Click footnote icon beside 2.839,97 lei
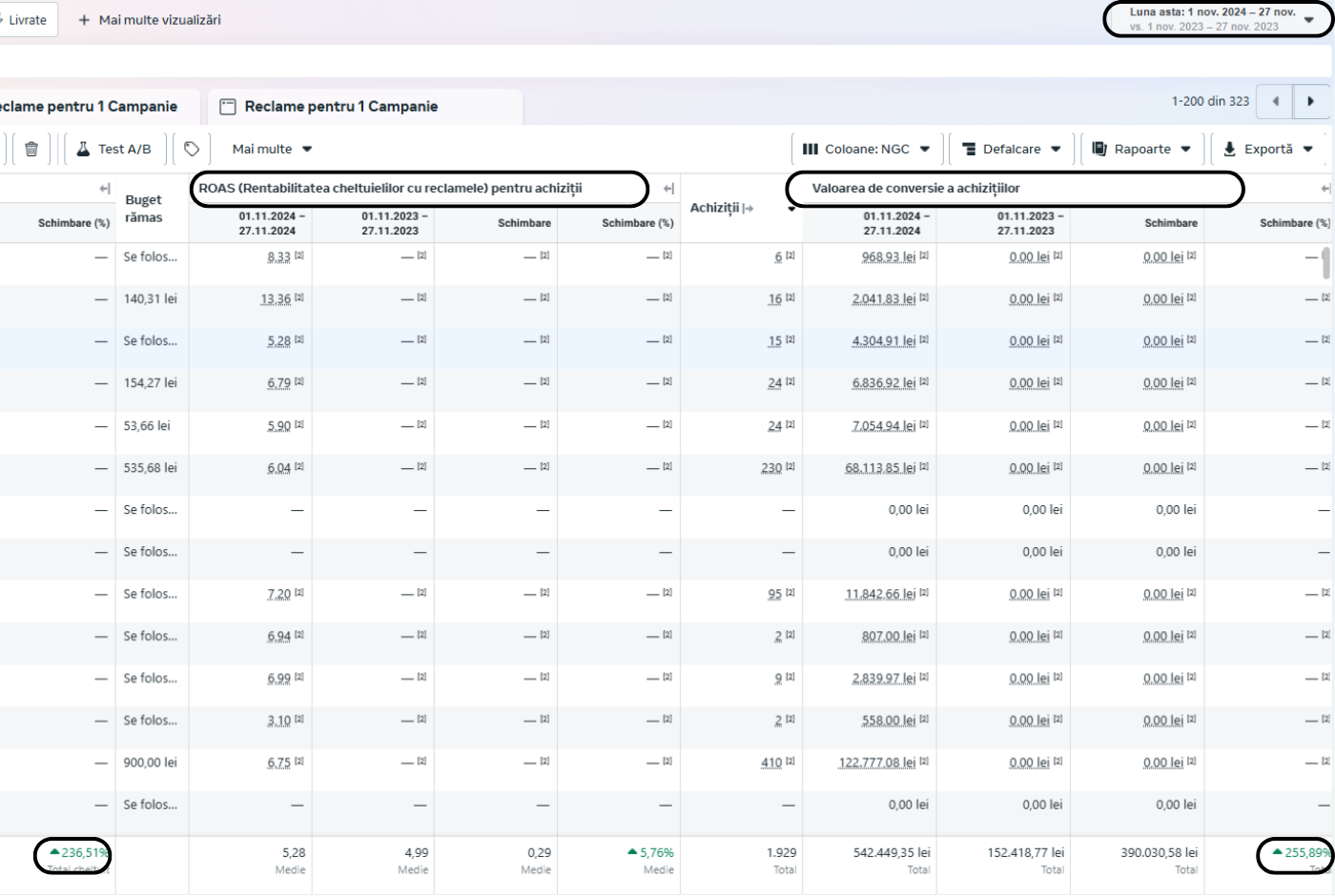1335x896 pixels. [924, 677]
